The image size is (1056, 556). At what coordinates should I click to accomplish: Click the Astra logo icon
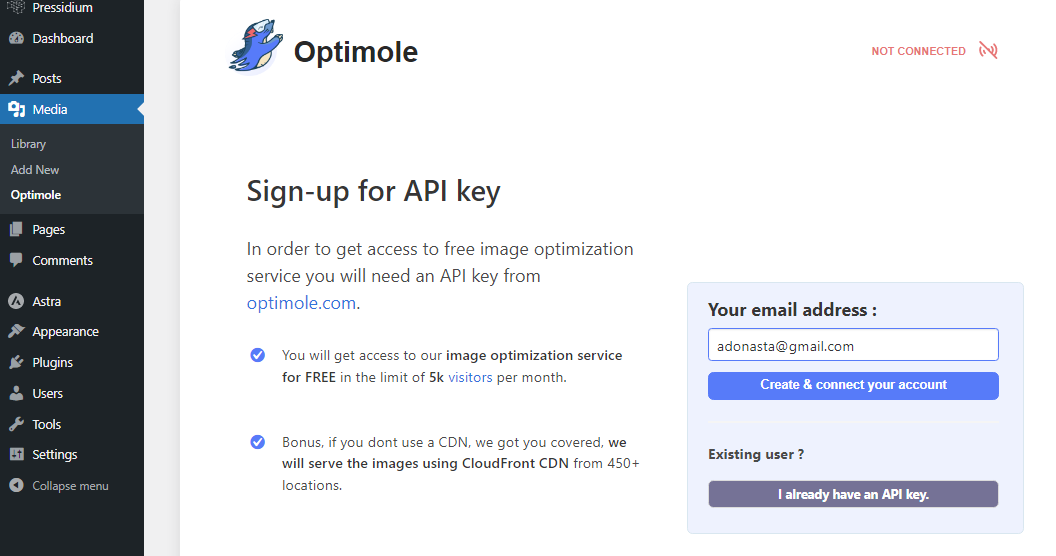tap(16, 301)
